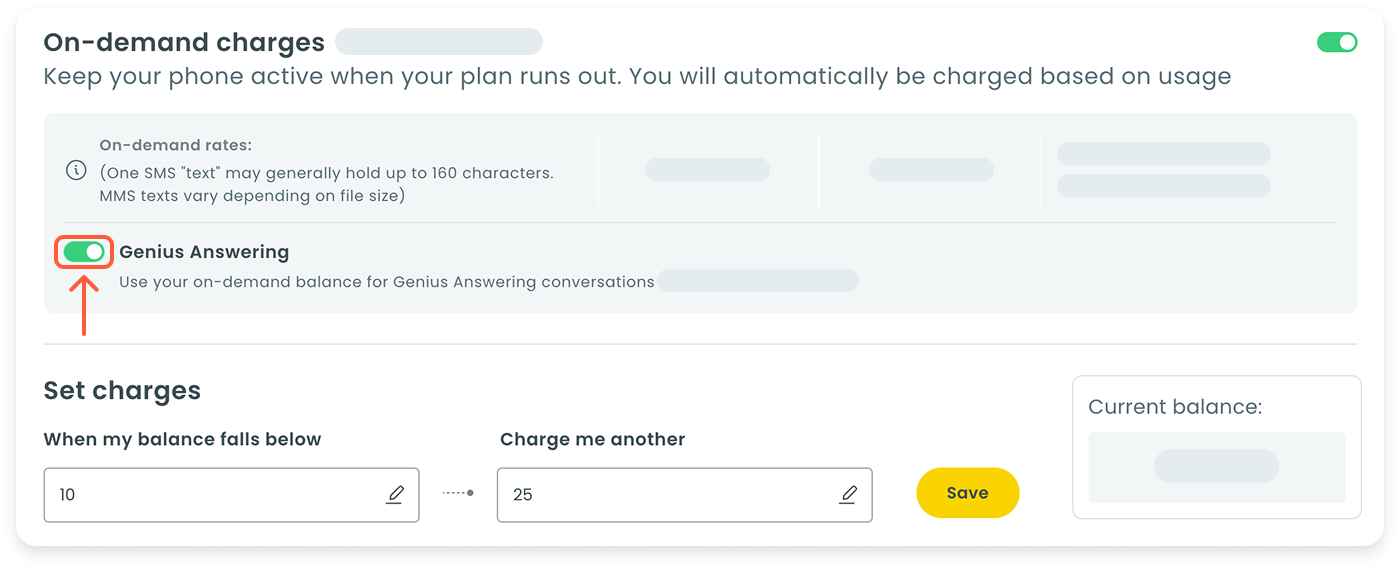Click the placeholder pill beside On-demand charges title
Image resolution: width=1400 pixels, height=570 pixels.
click(x=438, y=42)
